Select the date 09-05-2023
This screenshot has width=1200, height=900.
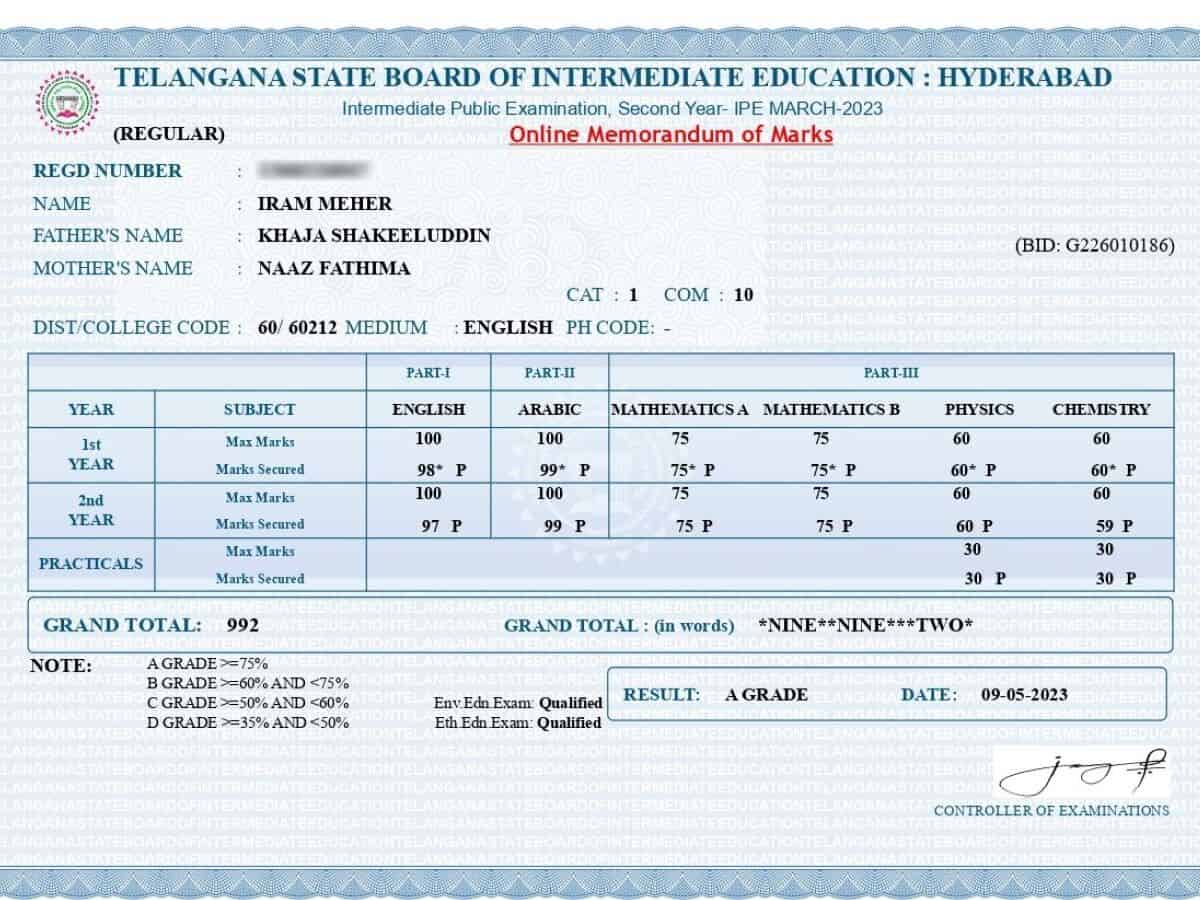(1024, 694)
